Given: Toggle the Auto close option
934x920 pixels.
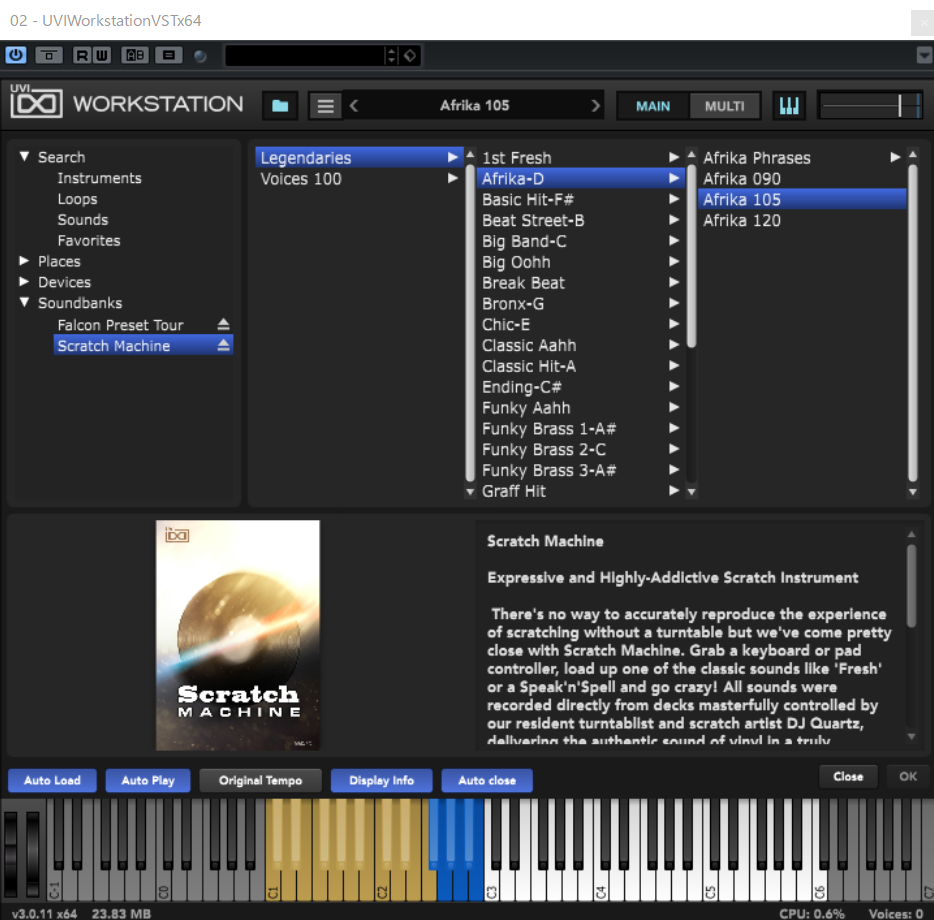Looking at the screenshot, I should click(487, 780).
